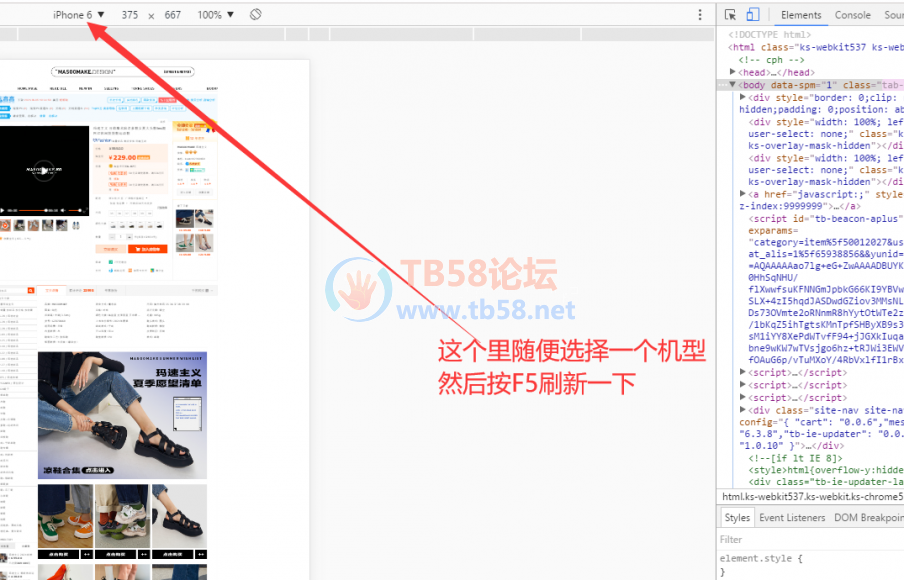Expand the div with border style node
This screenshot has width=904, height=580.
[743, 97]
